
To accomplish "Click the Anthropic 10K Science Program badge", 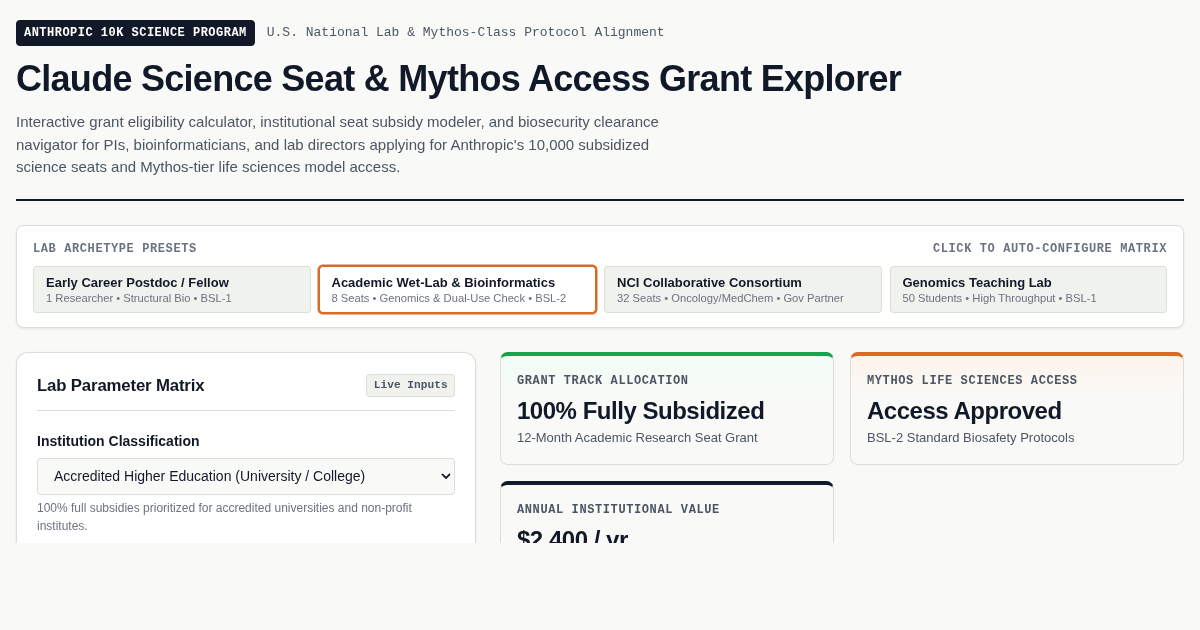I will pyautogui.click(x=135, y=33).
